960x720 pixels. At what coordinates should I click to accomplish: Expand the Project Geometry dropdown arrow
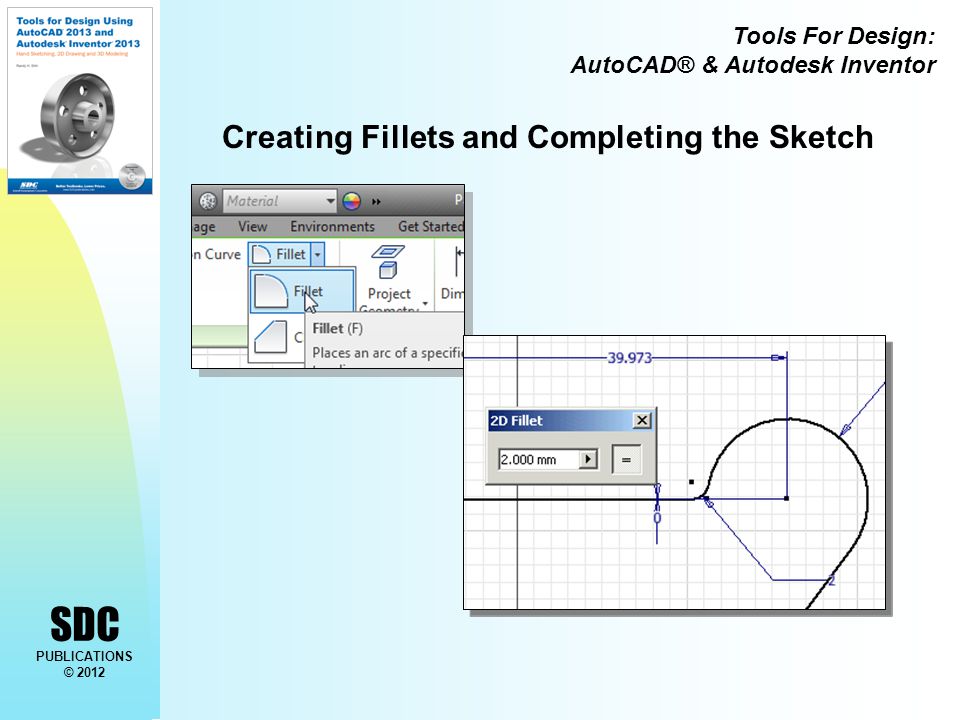[x=425, y=304]
